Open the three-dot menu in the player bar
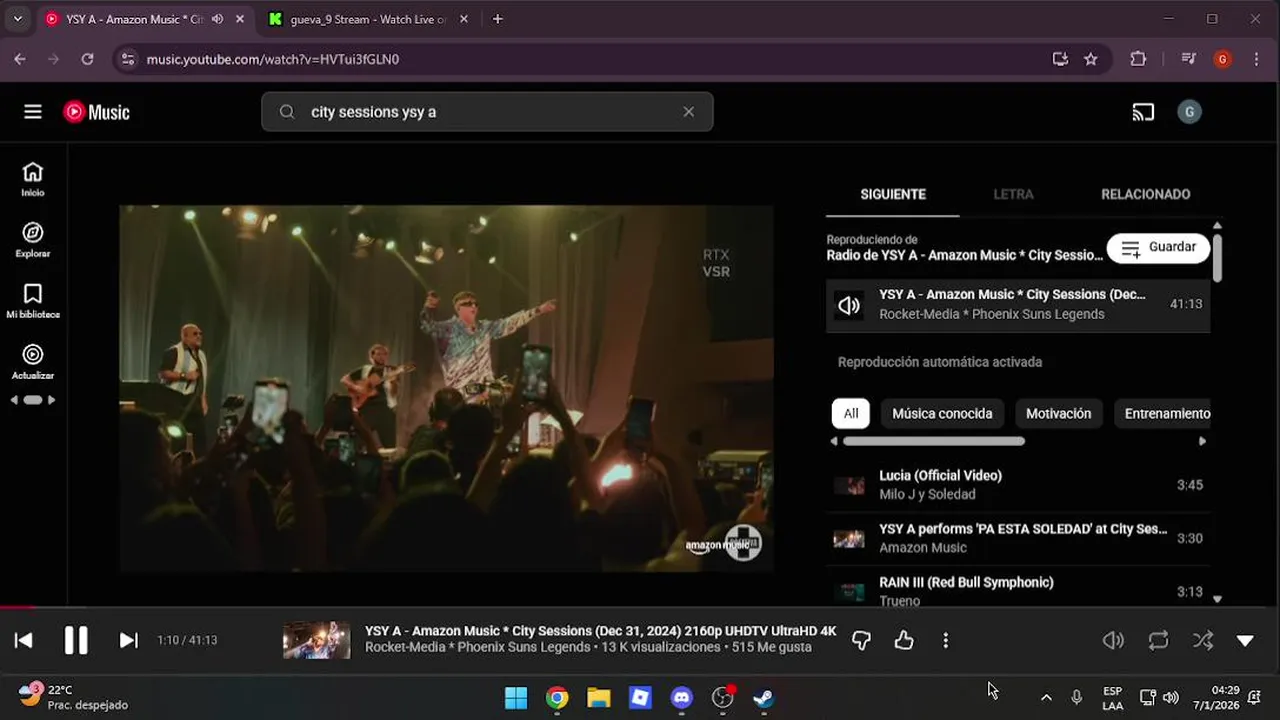 pyautogui.click(x=946, y=640)
